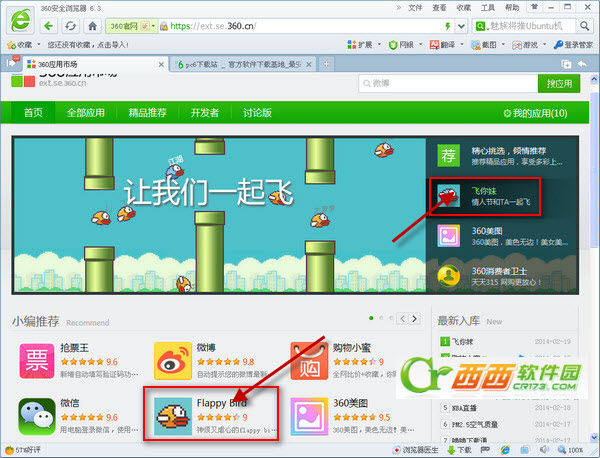Open the 360美图 app icon in recommendations
This screenshot has width=600, height=458.
(x=309, y=416)
